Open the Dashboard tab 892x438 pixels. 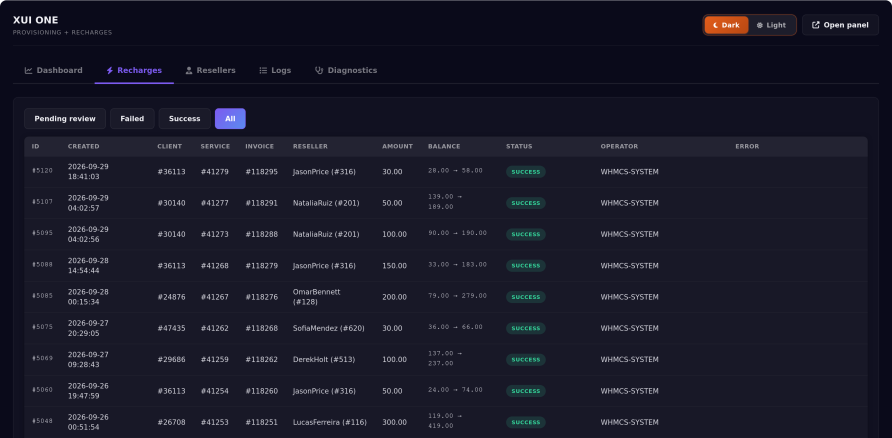[x=53, y=71]
